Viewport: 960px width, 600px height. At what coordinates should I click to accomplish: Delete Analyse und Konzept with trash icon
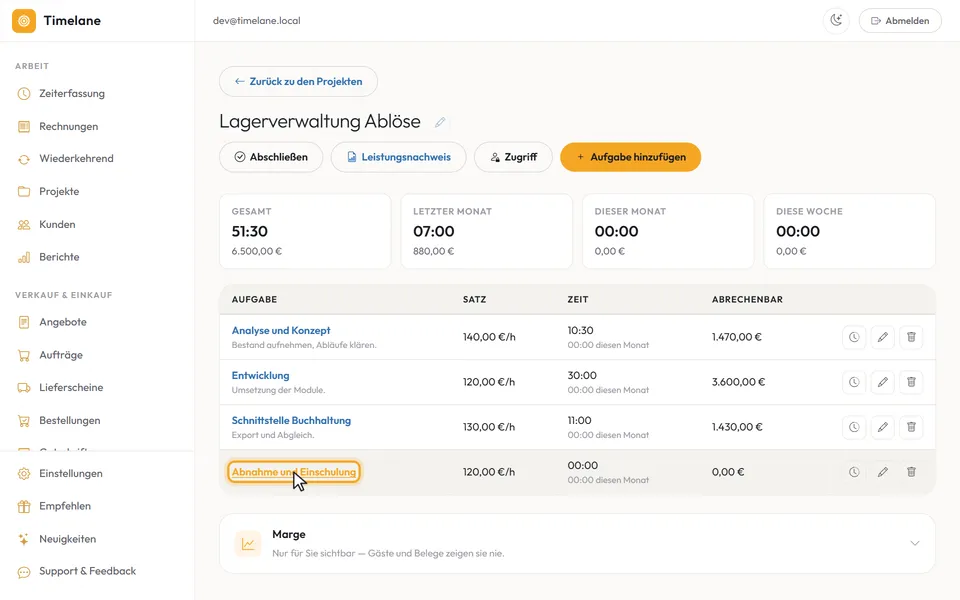pyautogui.click(x=911, y=337)
